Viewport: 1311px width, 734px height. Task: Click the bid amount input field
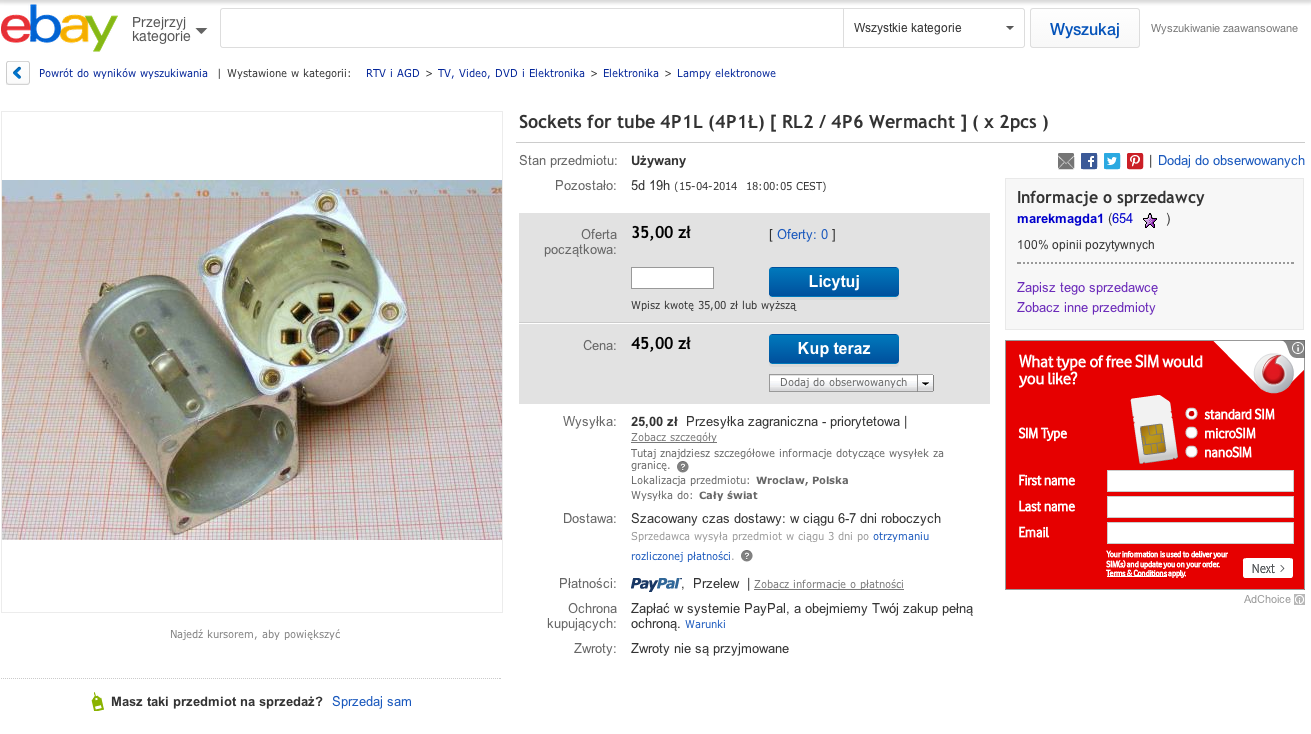coord(673,278)
